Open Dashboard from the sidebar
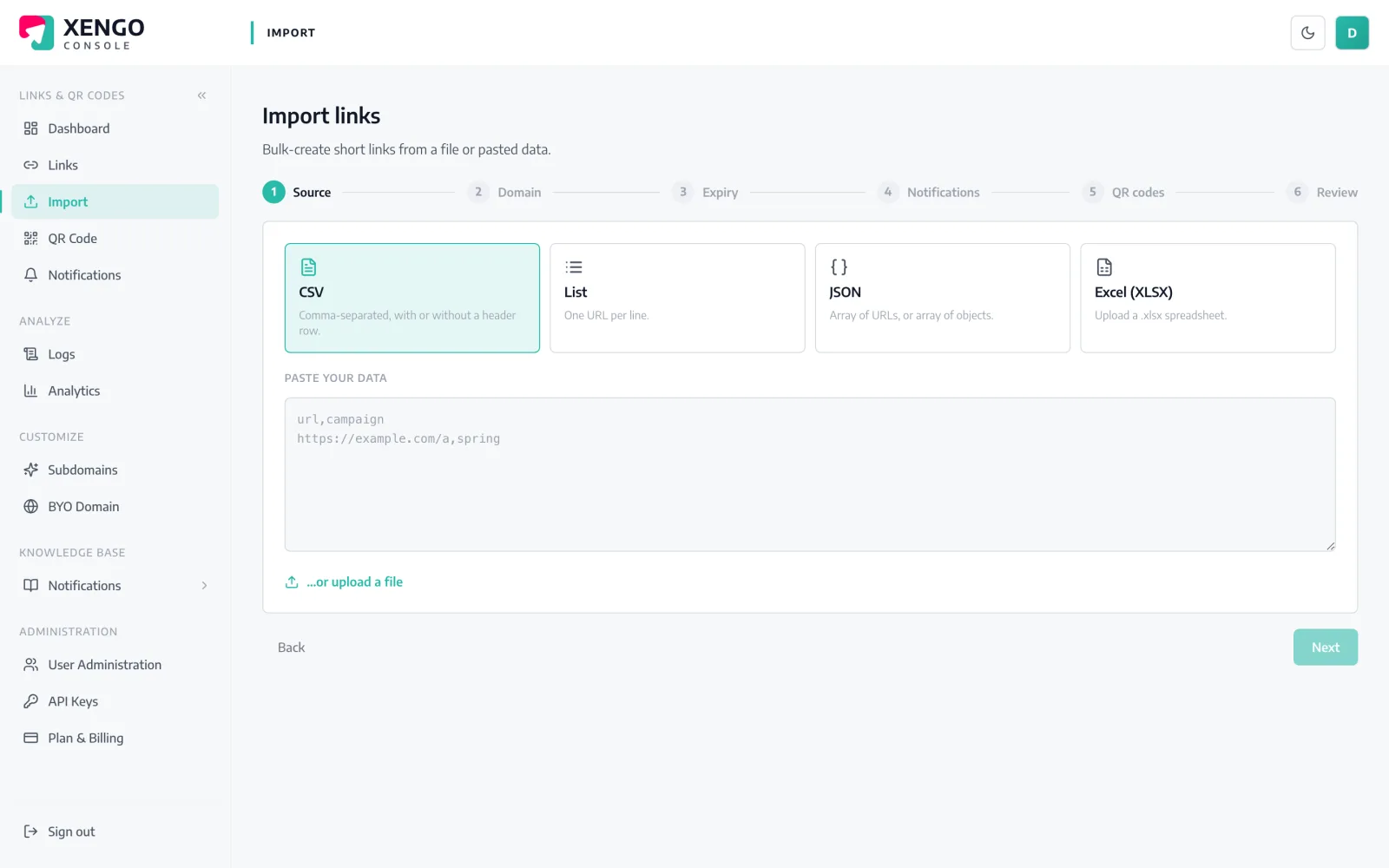The image size is (1389, 868). 115,128
